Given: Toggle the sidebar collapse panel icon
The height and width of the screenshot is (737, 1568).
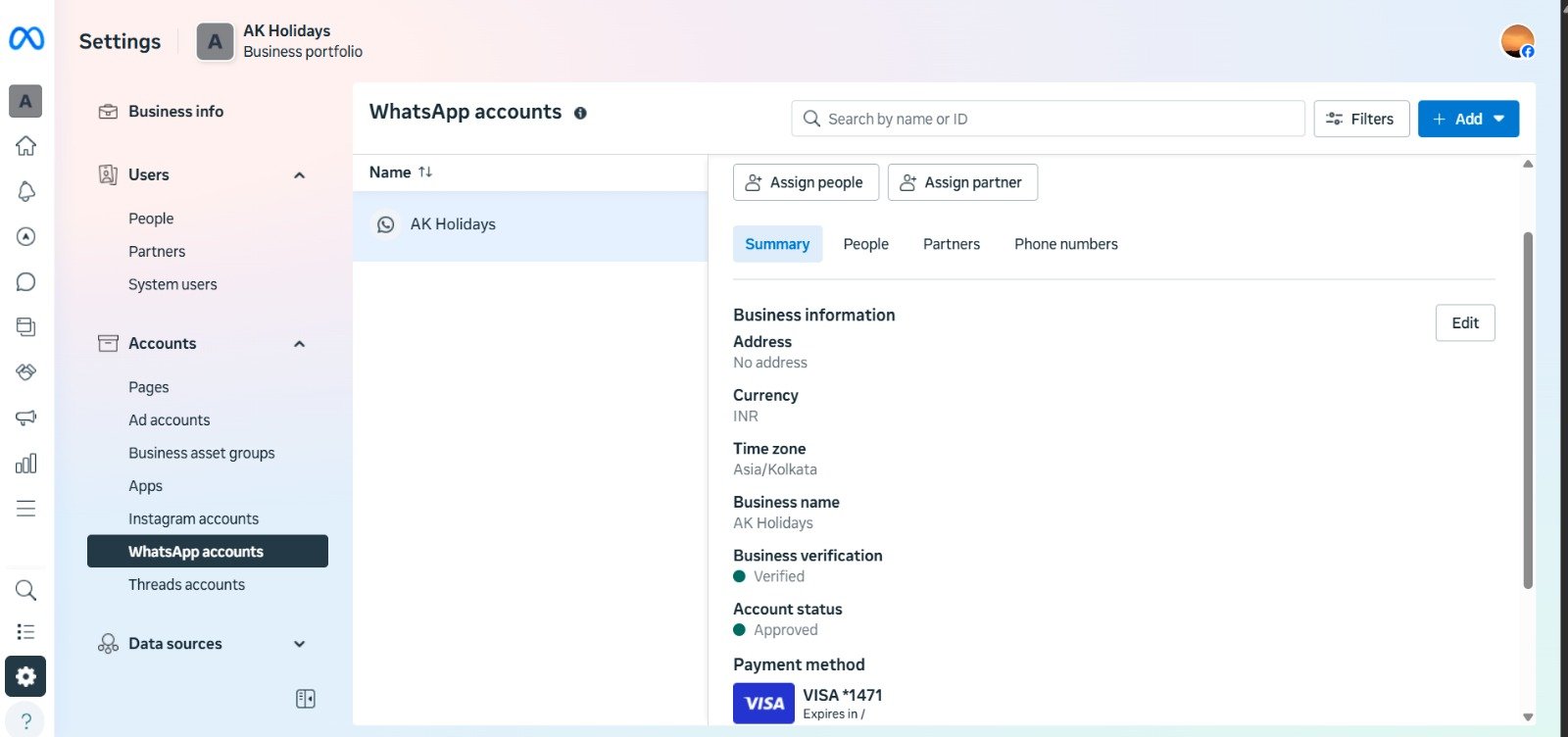Looking at the screenshot, I should pos(306,699).
